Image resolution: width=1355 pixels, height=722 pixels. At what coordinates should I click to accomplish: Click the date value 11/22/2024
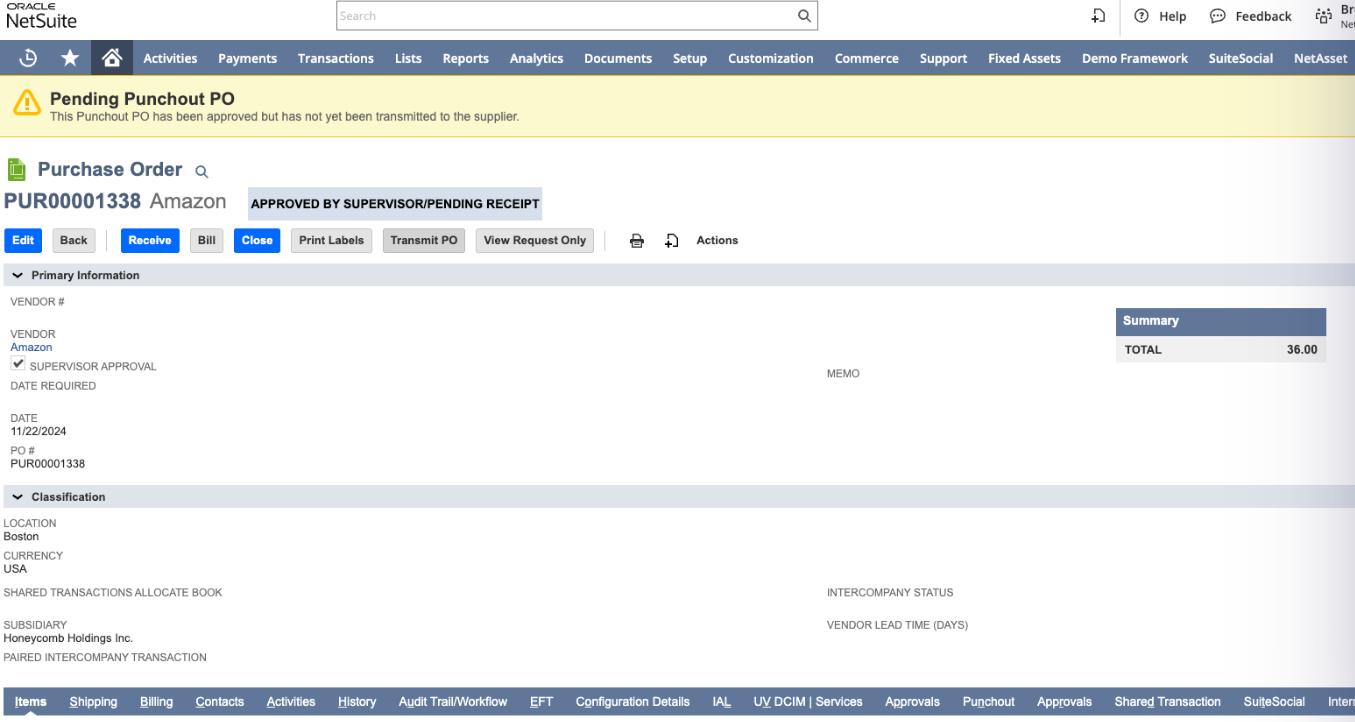[39, 431]
